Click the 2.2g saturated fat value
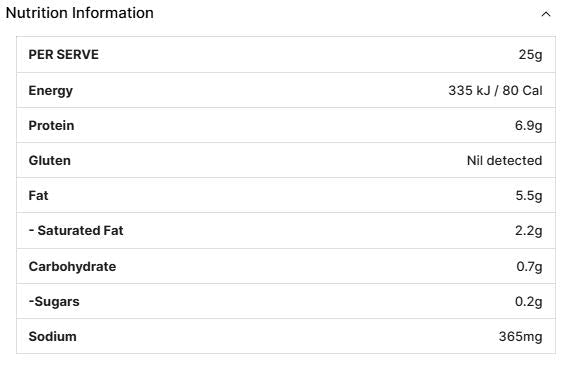The height and width of the screenshot is (366, 572). 529,231
